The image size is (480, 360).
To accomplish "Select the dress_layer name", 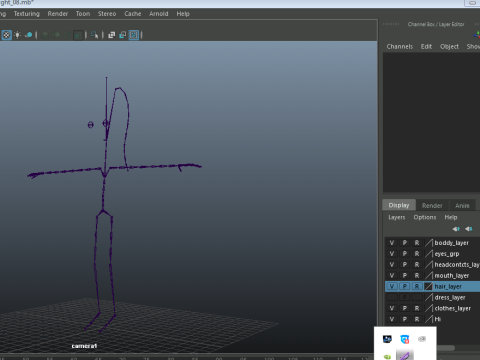I will [x=450, y=297].
